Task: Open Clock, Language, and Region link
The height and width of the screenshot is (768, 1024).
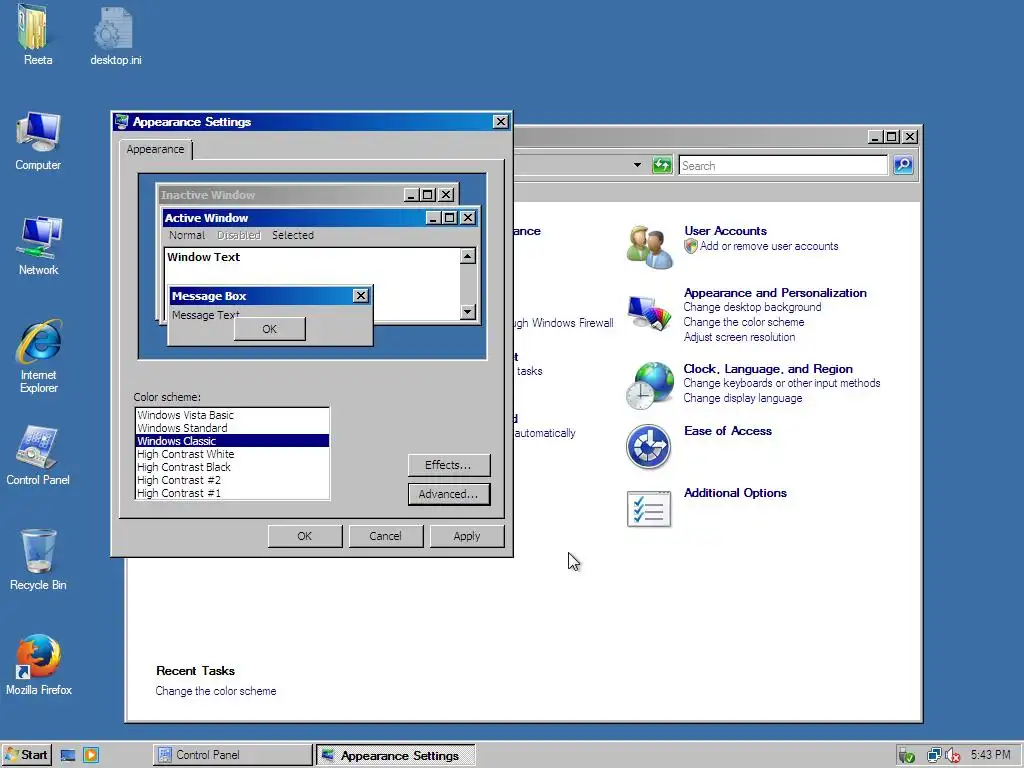Action: 768,368
